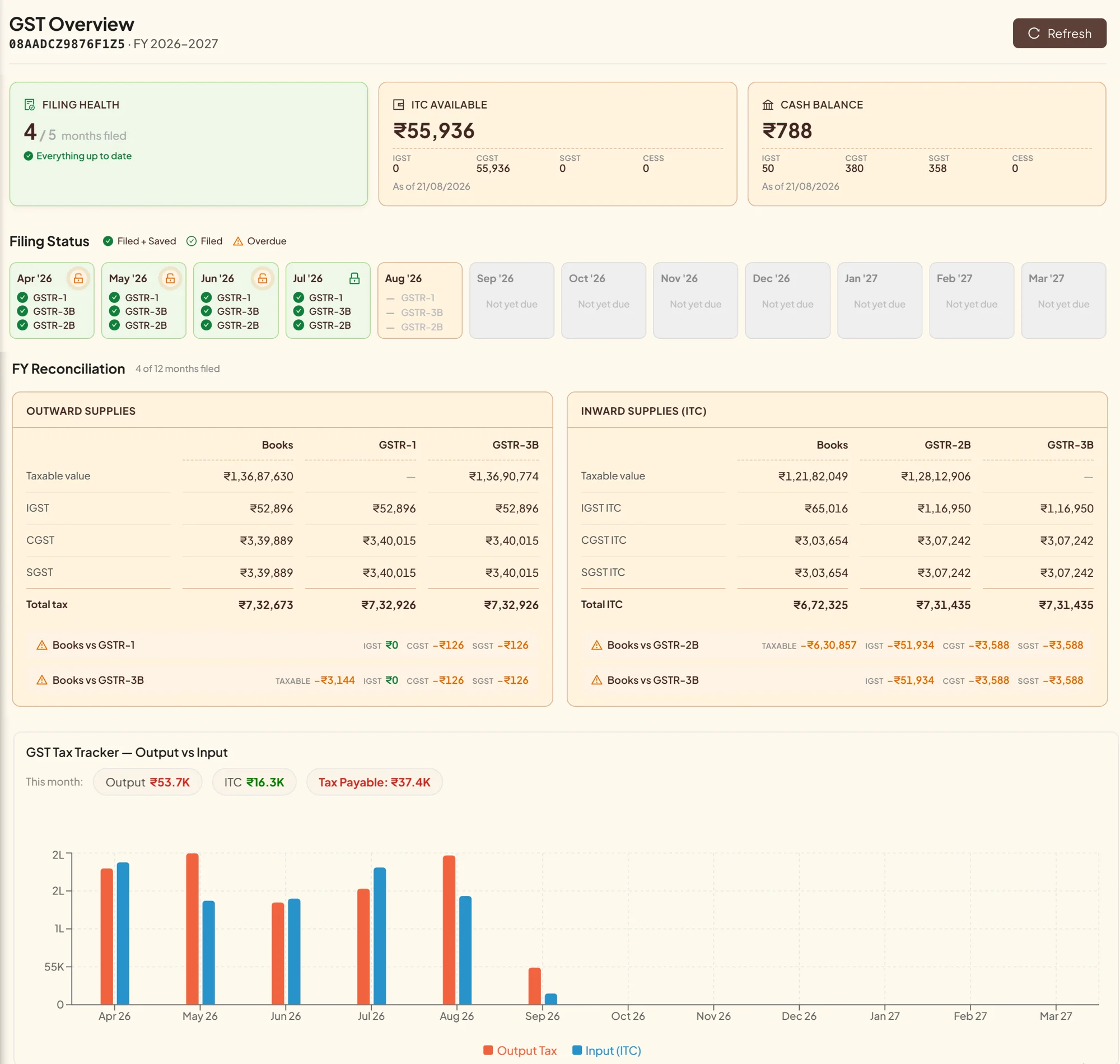Click GSTR-2B check icon in Apr '26
1120x1064 pixels.
click(x=23, y=325)
